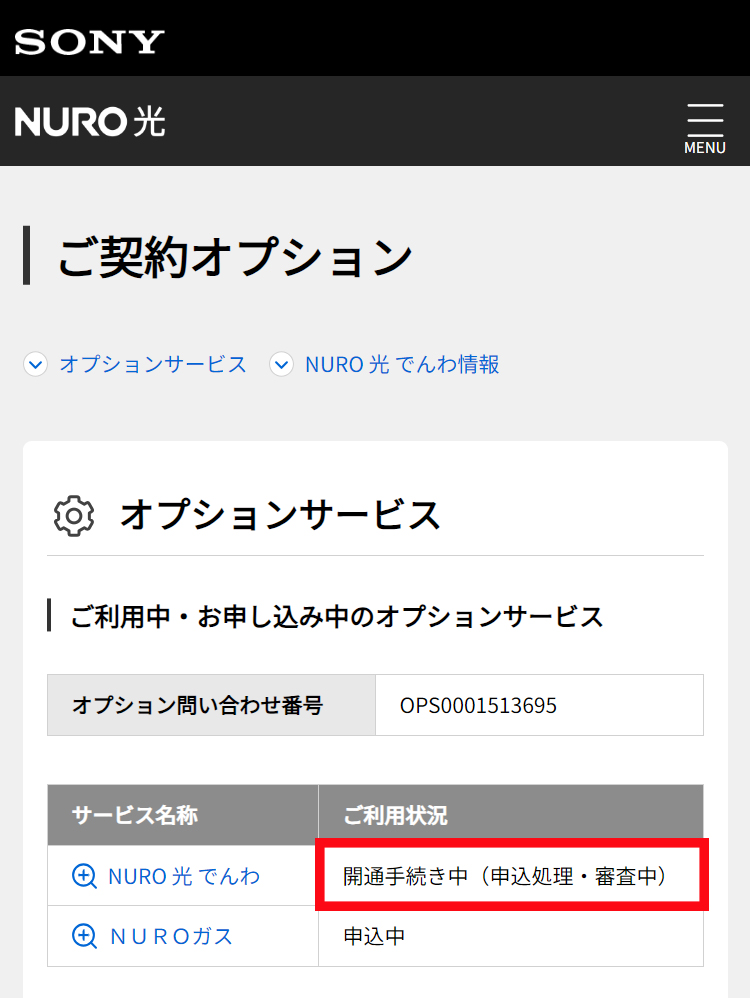Click the magnifier plus icon for NUROガス
This screenshot has height=998, width=750.
84,936
